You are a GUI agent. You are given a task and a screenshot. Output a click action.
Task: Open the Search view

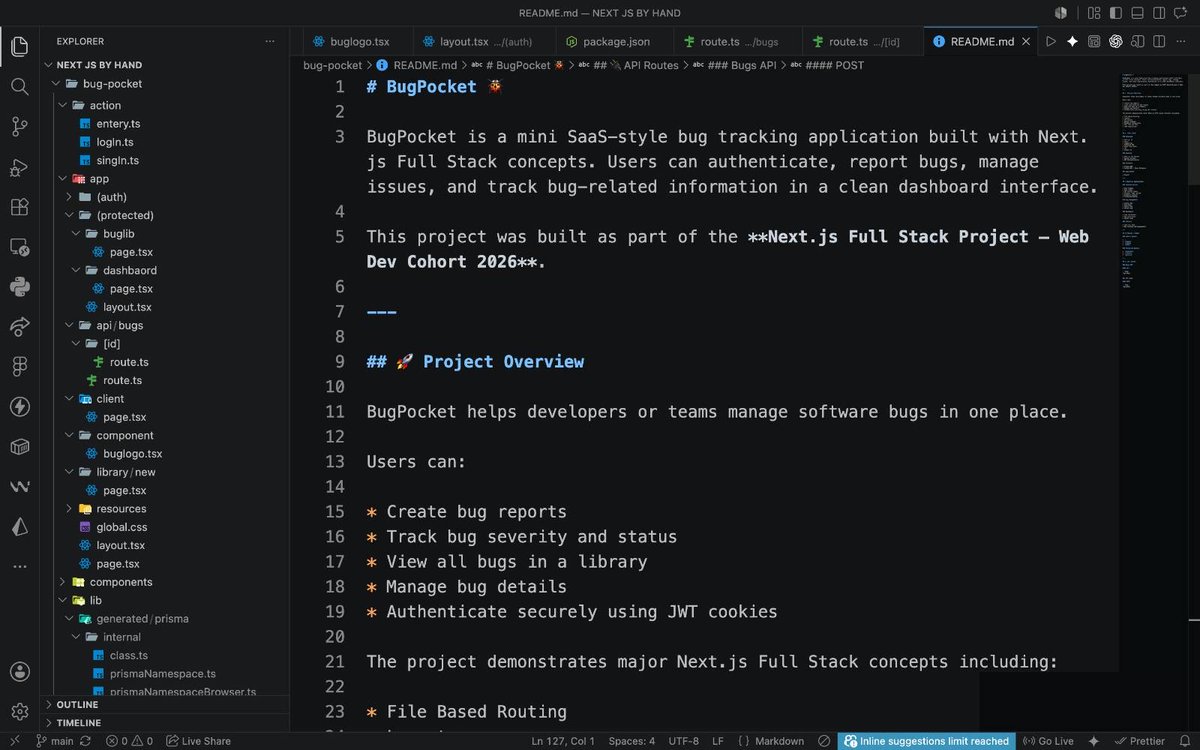click(19, 86)
